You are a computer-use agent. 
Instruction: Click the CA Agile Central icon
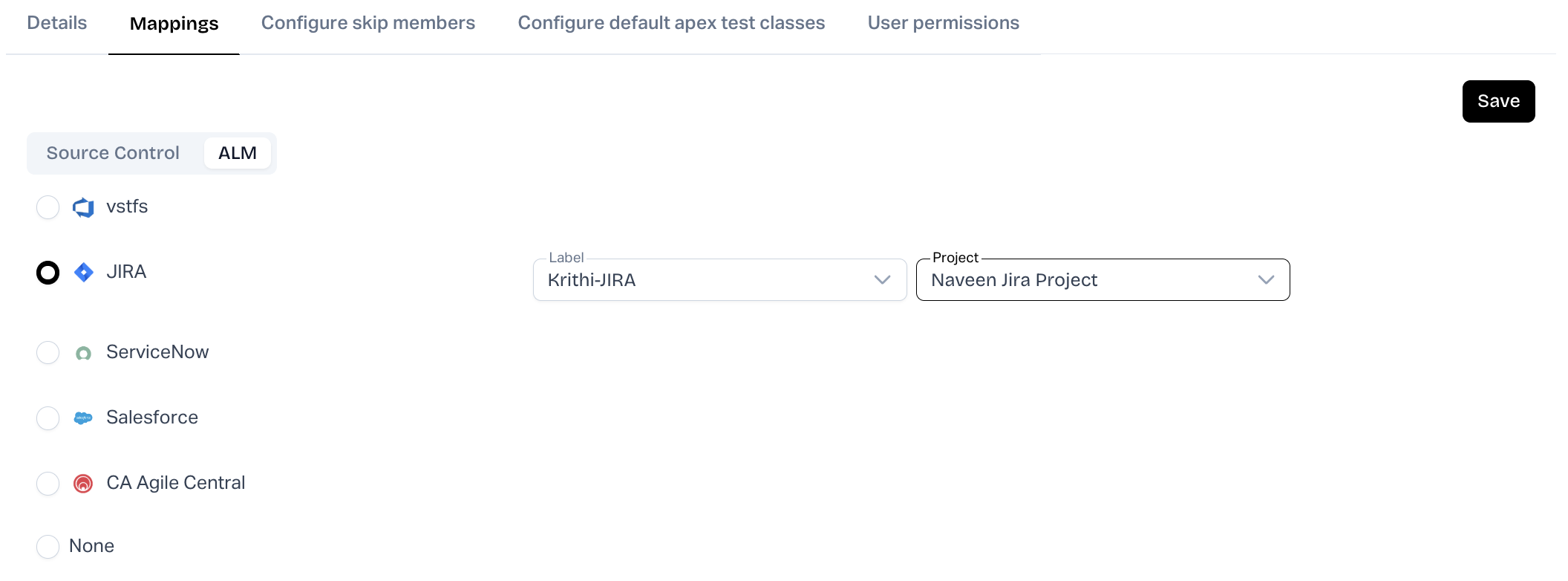point(83,484)
